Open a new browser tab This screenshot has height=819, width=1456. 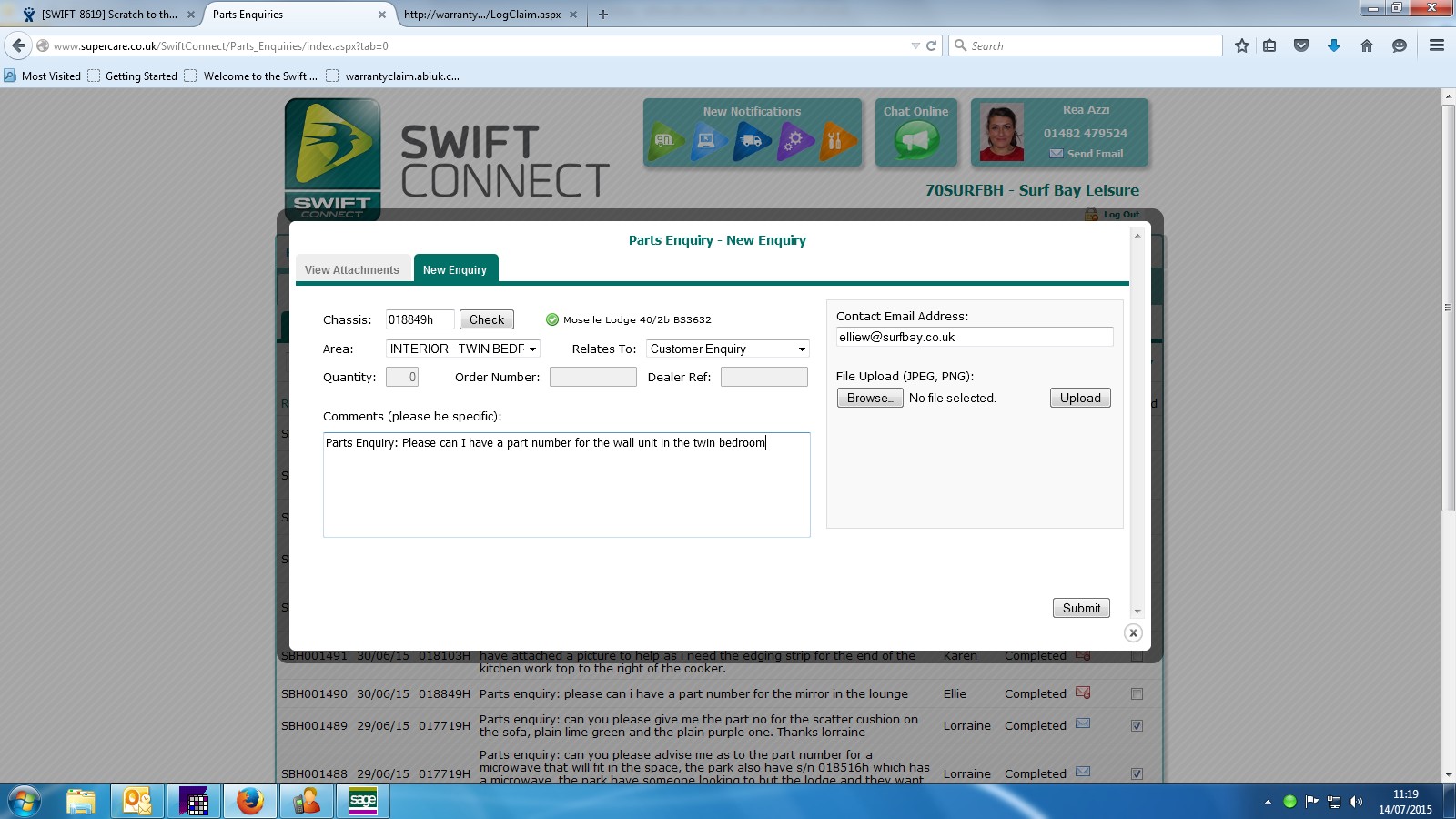point(602,15)
